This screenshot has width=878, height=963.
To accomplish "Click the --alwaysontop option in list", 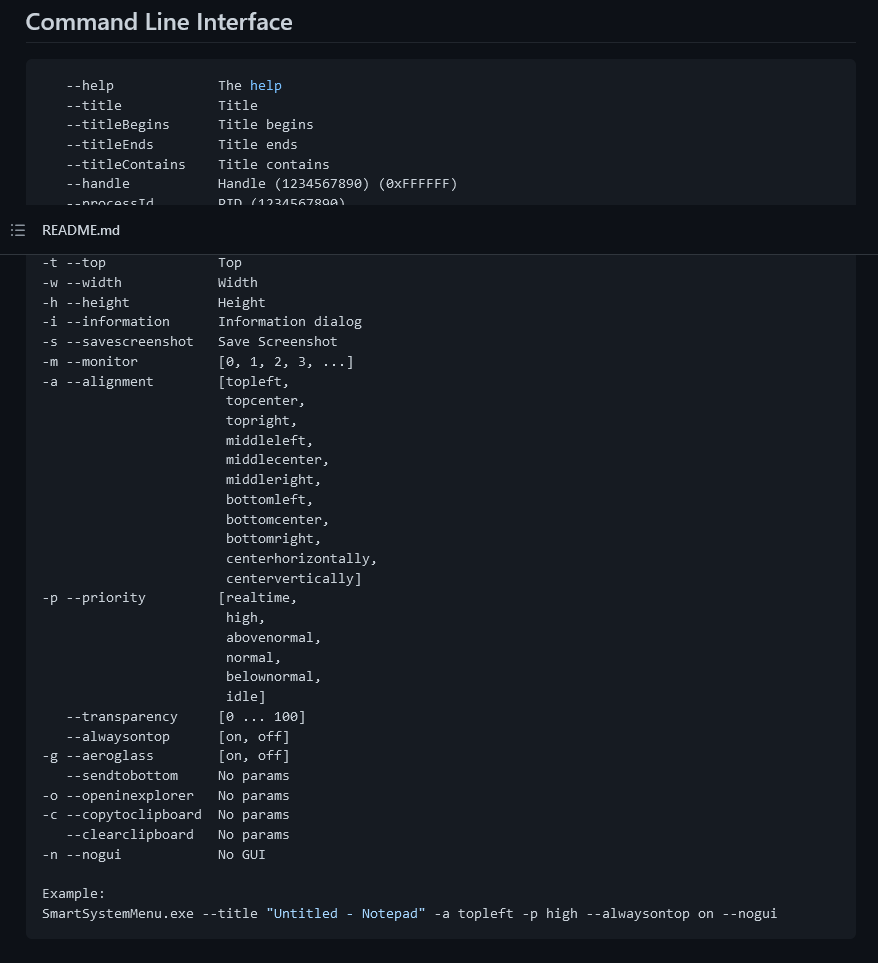I will 118,736.
